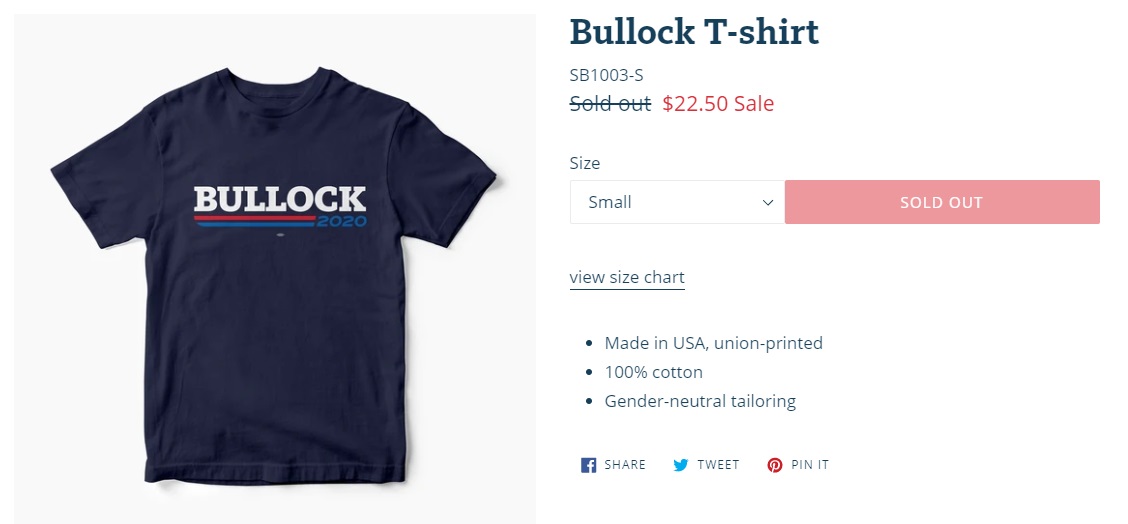Click the PIN IT text link
Viewport: 1128px width, 524px height.
coord(810,465)
